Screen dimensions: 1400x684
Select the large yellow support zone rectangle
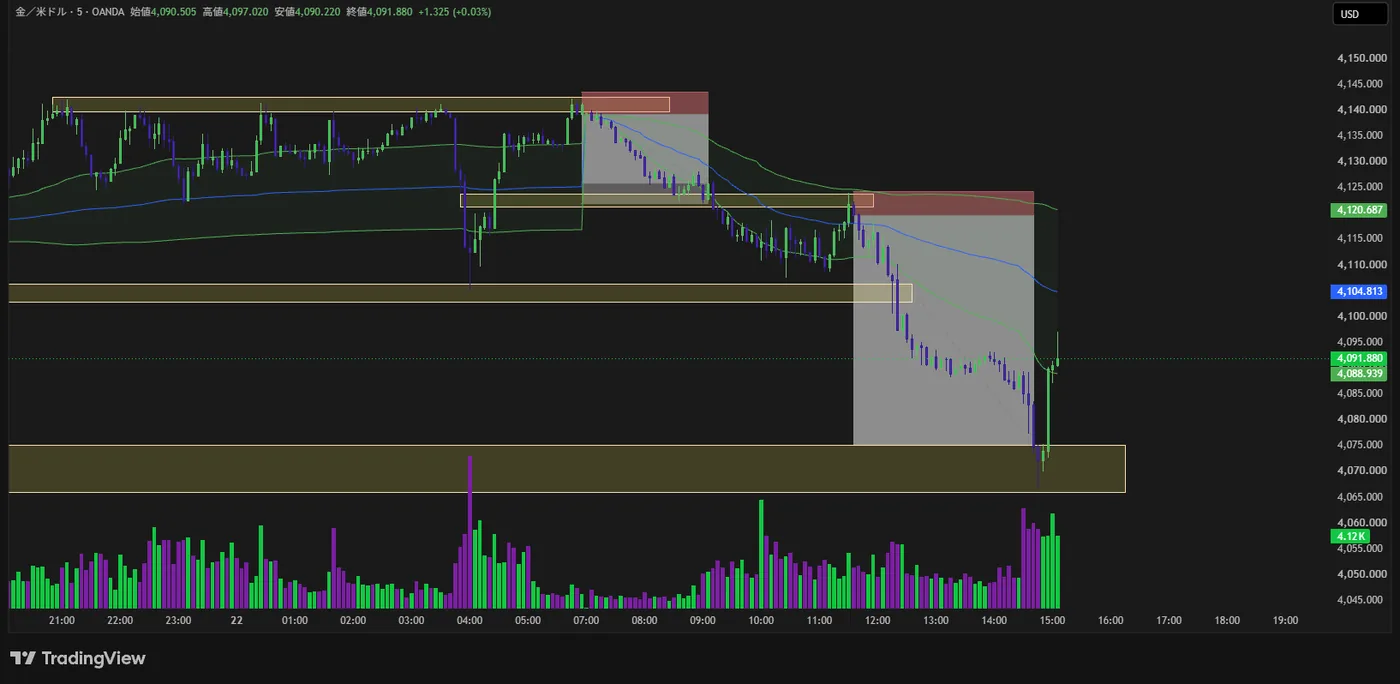[567, 469]
